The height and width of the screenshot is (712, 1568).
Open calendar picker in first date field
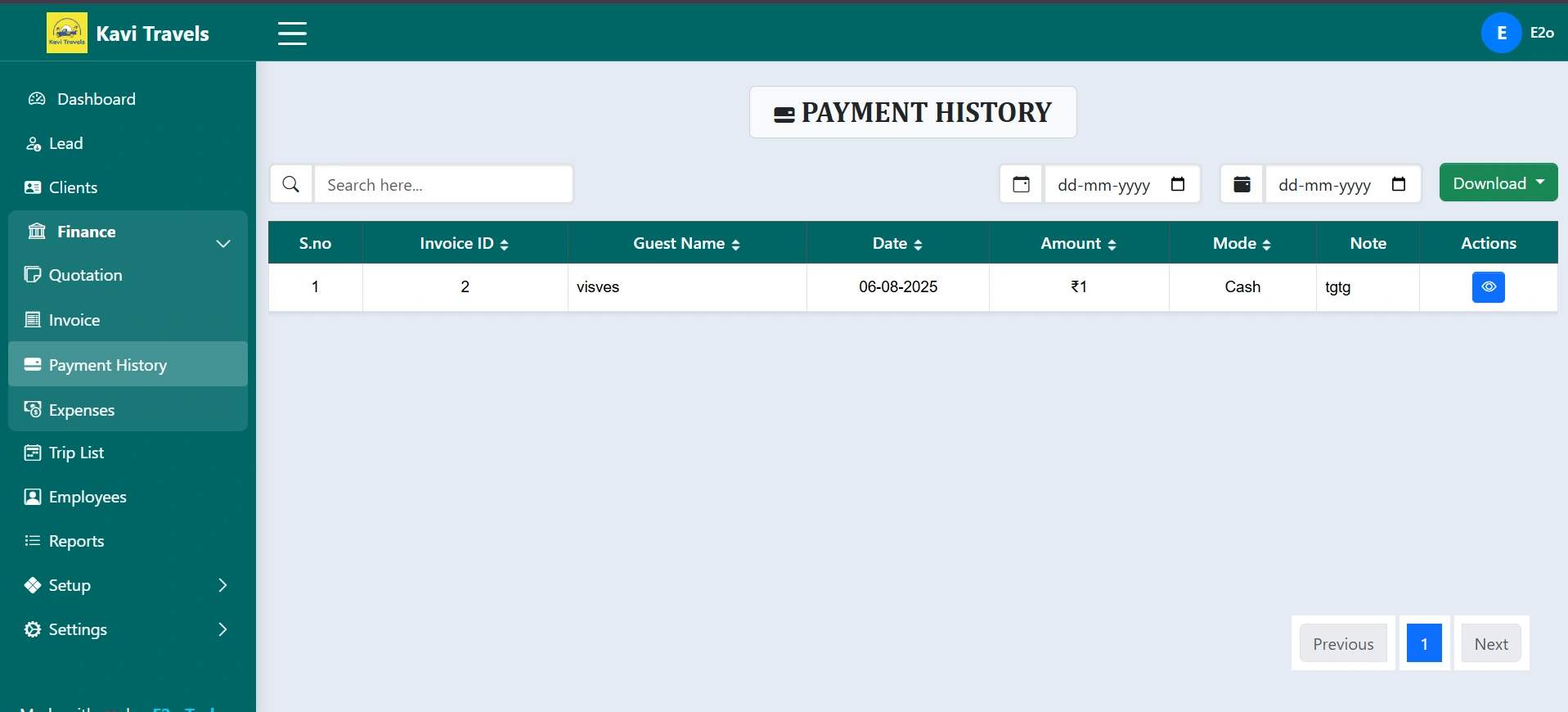click(x=1178, y=184)
